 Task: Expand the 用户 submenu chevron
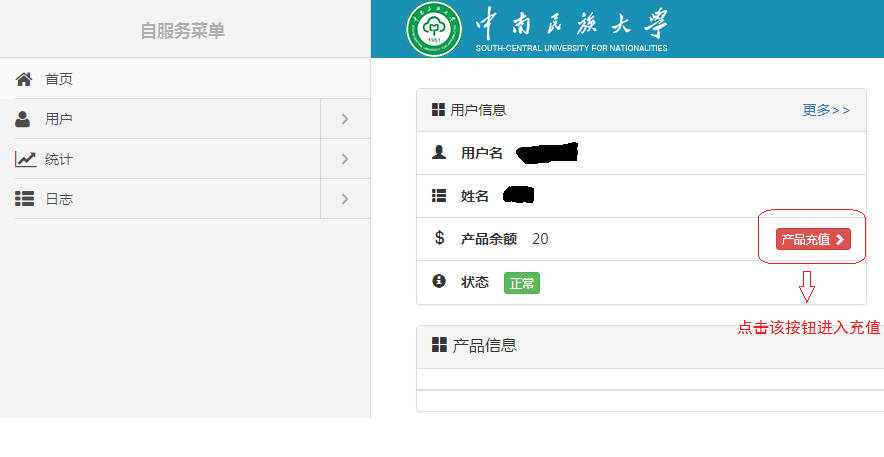click(344, 119)
